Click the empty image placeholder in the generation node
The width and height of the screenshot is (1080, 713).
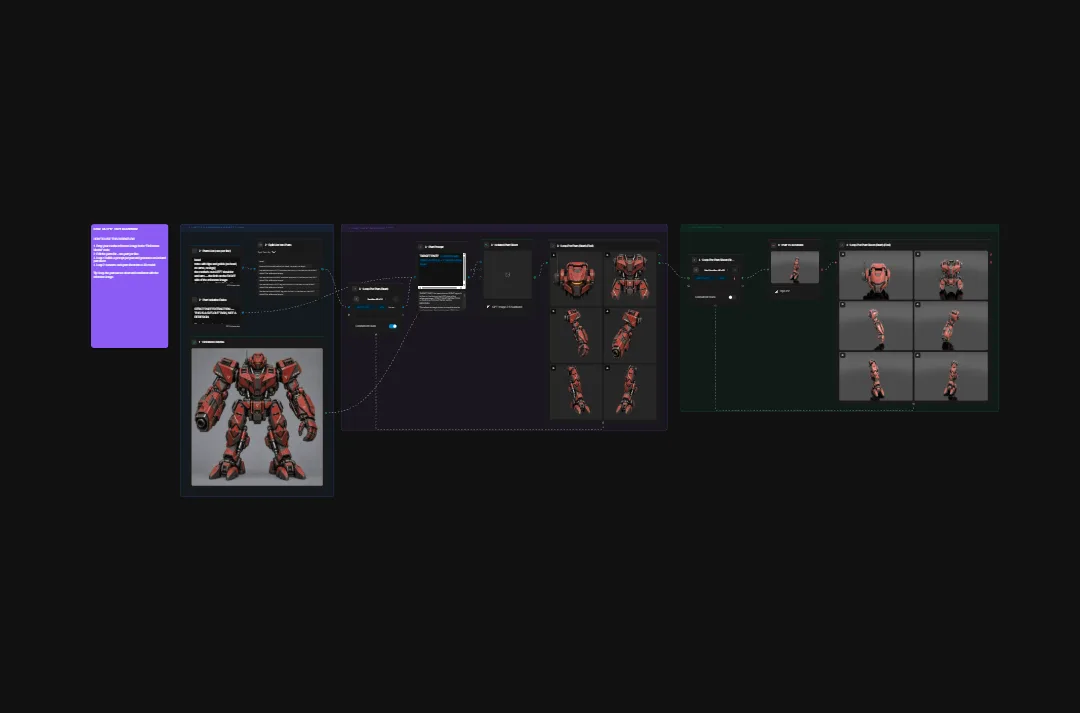pyautogui.click(x=508, y=274)
